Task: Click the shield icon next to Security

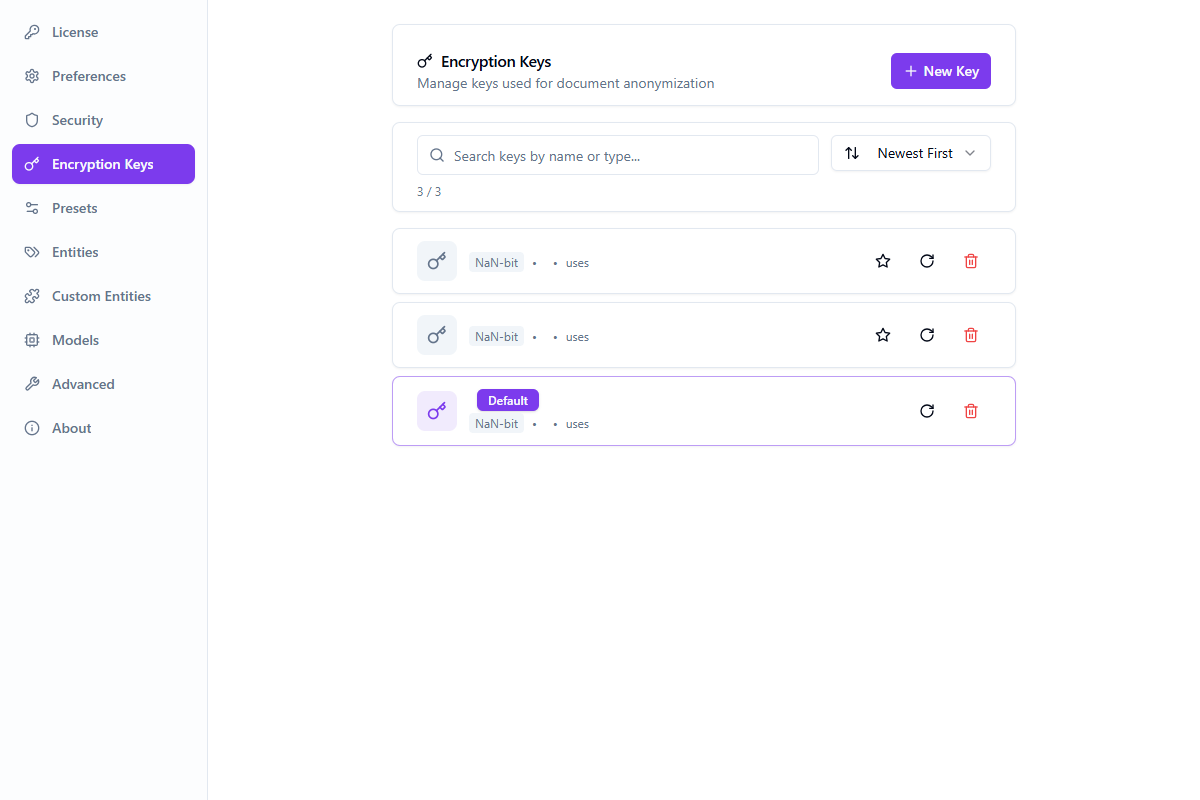Action: pos(31,120)
